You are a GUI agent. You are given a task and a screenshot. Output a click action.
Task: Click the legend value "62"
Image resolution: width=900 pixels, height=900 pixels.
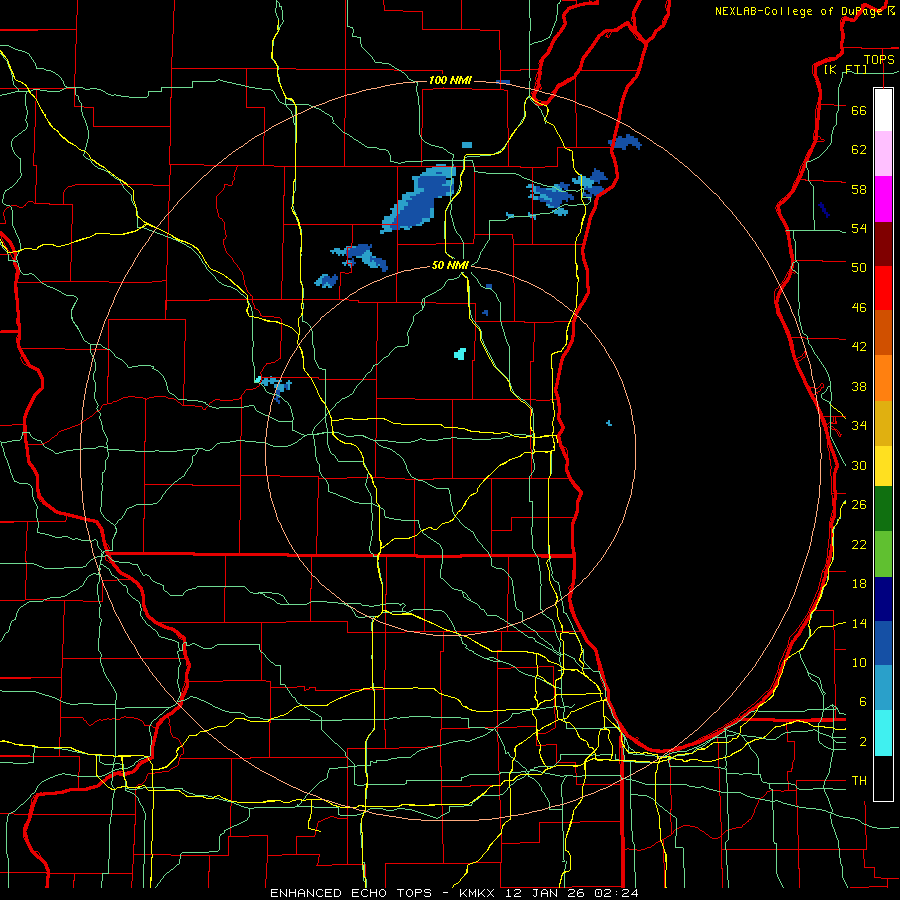click(x=859, y=150)
